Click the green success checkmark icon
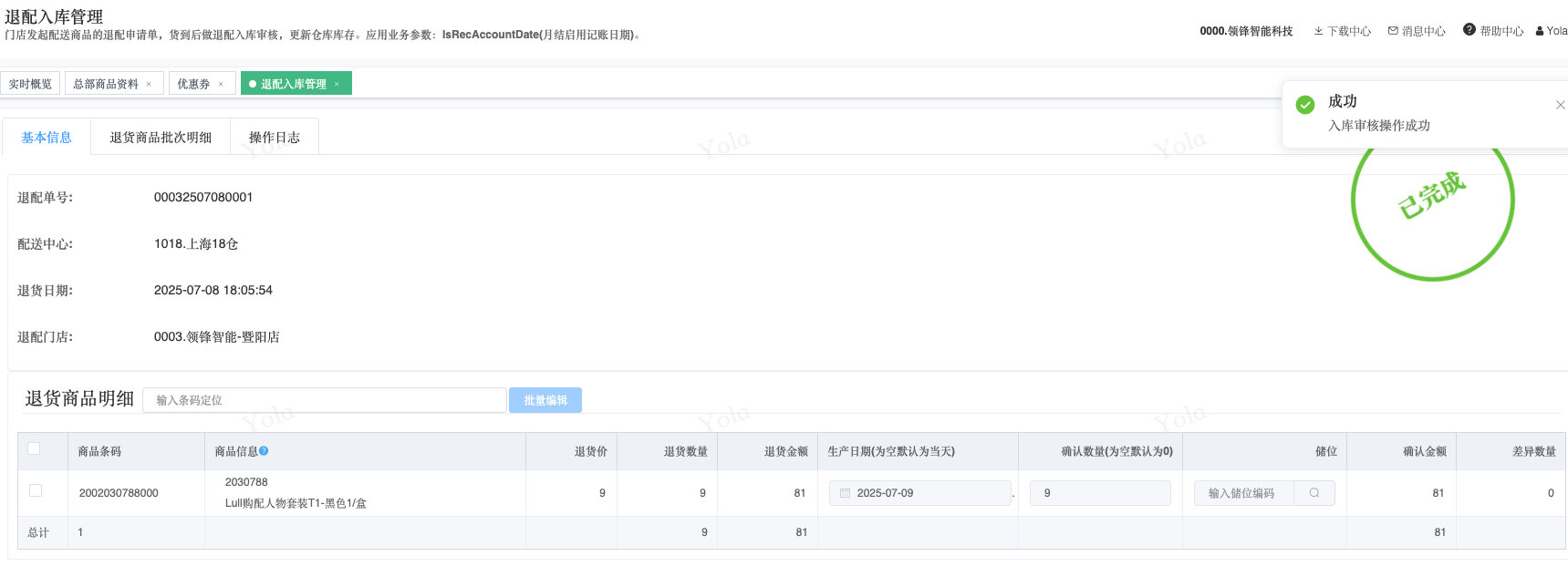 [x=1305, y=105]
